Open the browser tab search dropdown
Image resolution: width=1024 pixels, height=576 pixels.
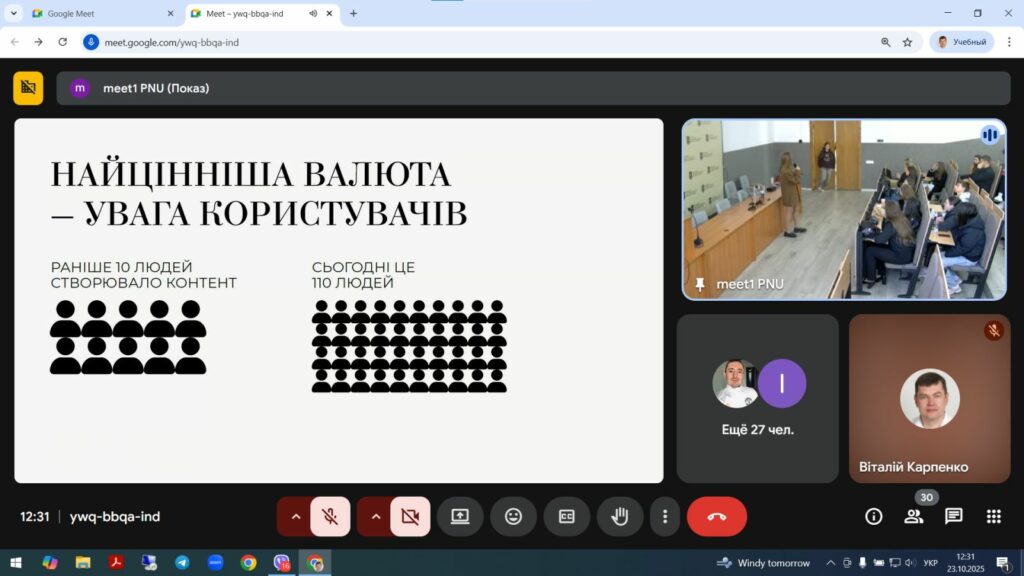(x=14, y=13)
